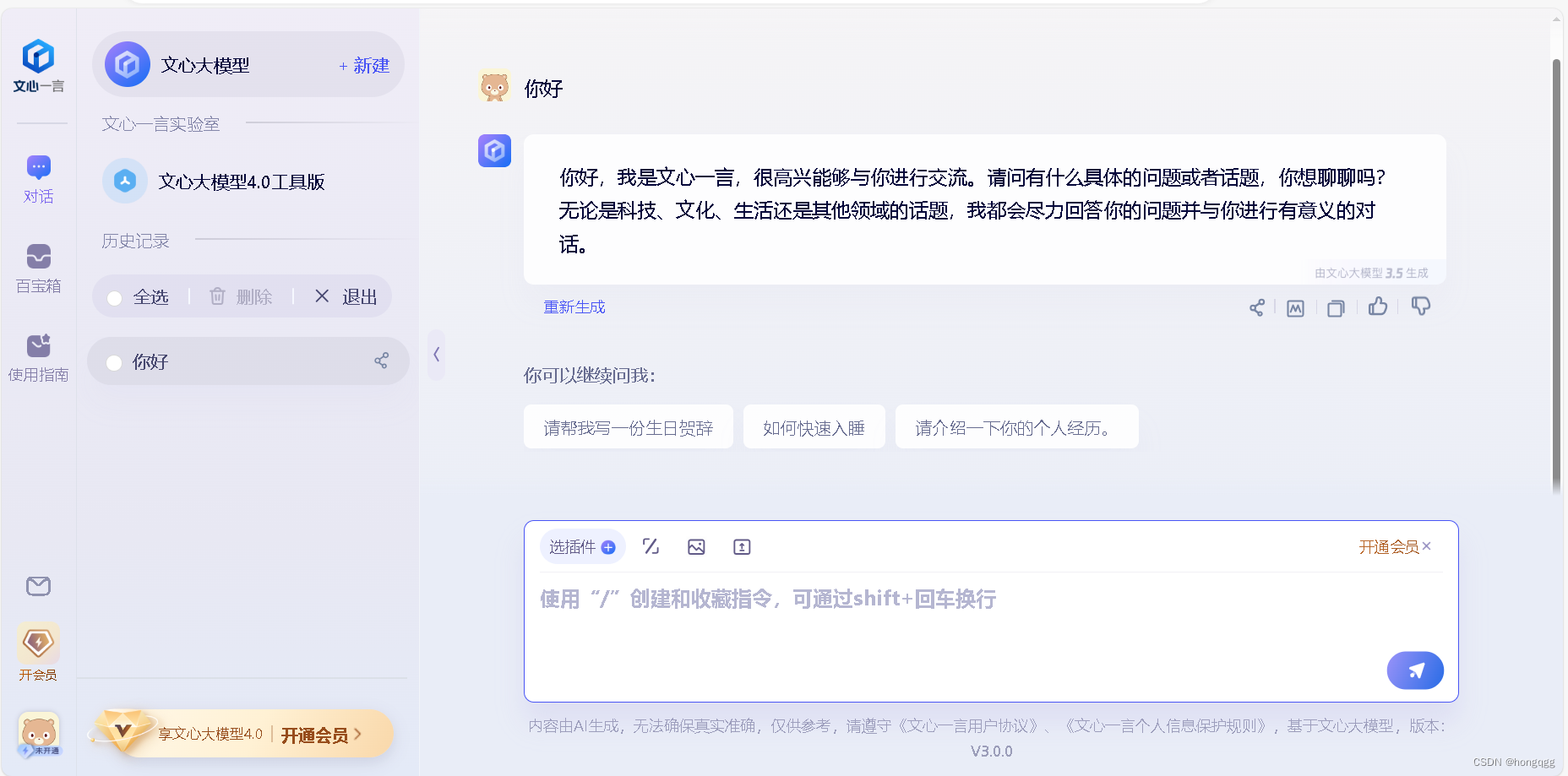Click the image upload icon in input toolbar
Screen dimensions: 1568x776
[696, 547]
